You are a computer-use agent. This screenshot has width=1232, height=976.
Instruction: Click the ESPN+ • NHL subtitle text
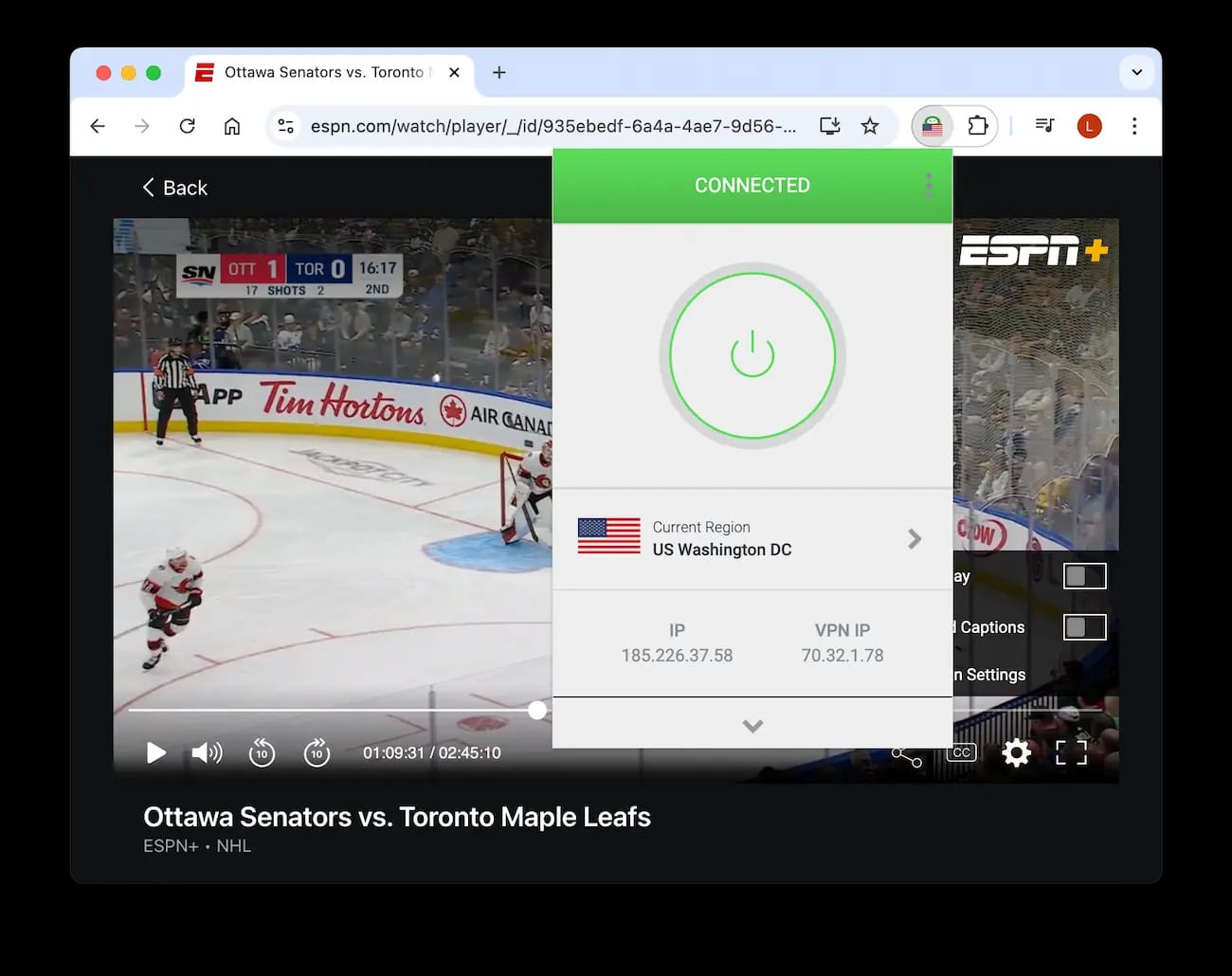[x=197, y=845]
